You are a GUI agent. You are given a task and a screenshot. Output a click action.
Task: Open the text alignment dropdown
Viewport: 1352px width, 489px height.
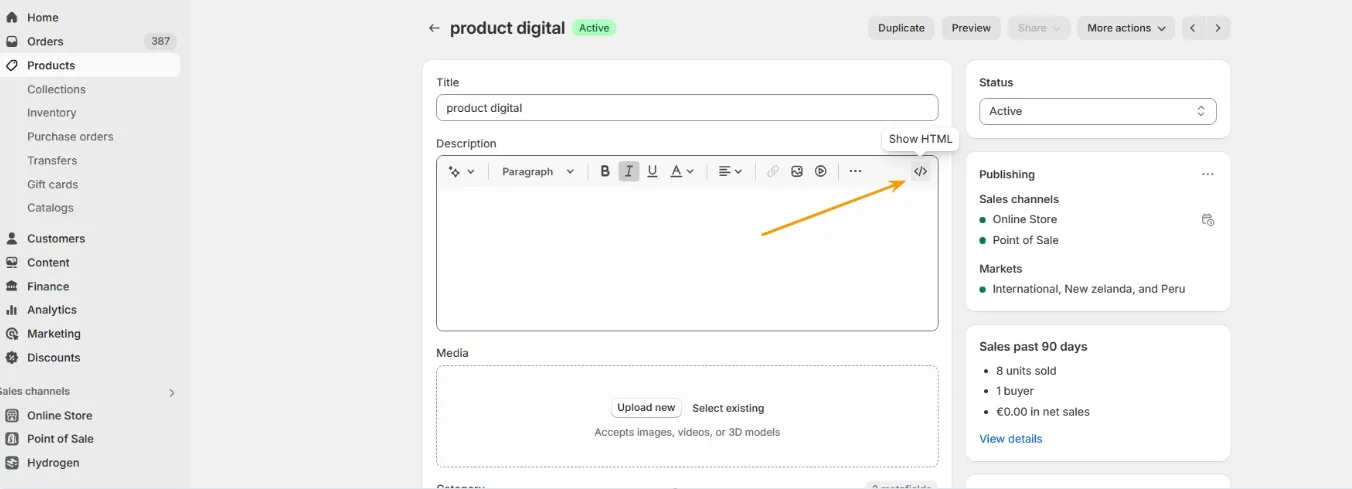pyautogui.click(x=731, y=171)
